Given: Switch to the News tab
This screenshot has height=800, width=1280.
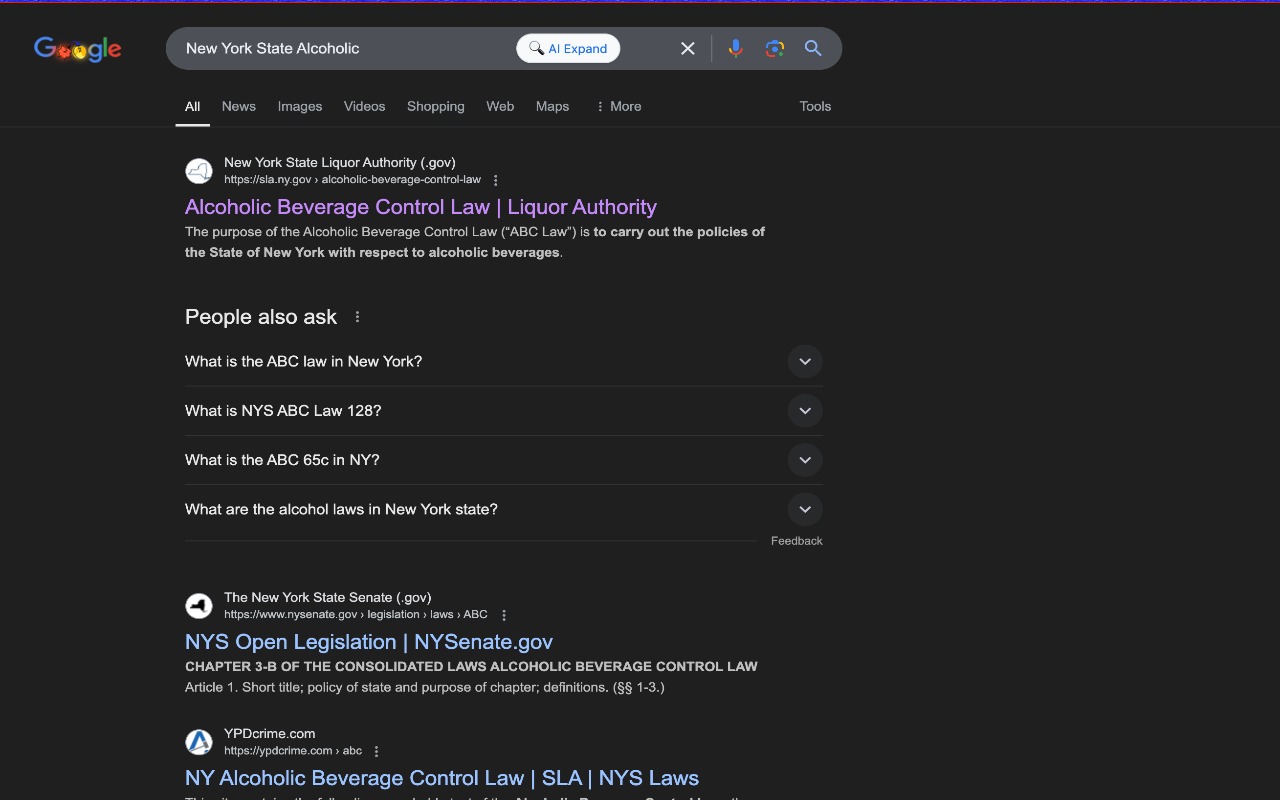Looking at the screenshot, I should tap(239, 106).
